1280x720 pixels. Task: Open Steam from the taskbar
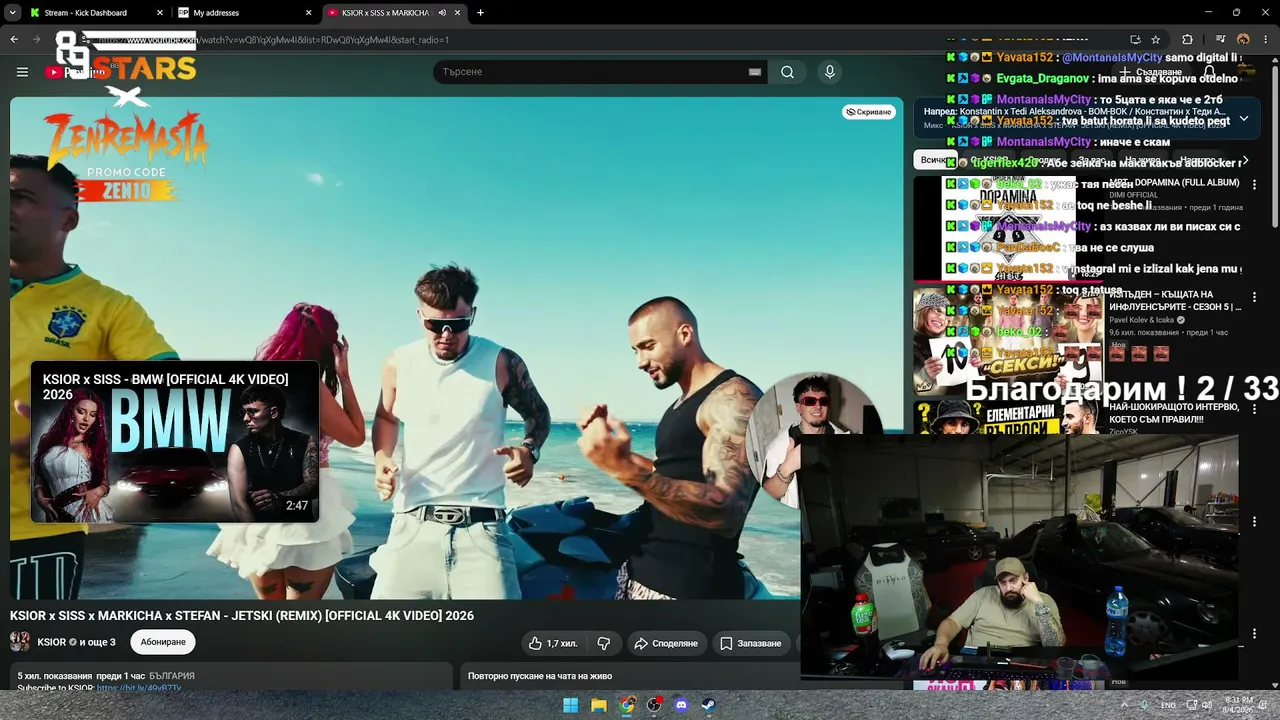[709, 705]
